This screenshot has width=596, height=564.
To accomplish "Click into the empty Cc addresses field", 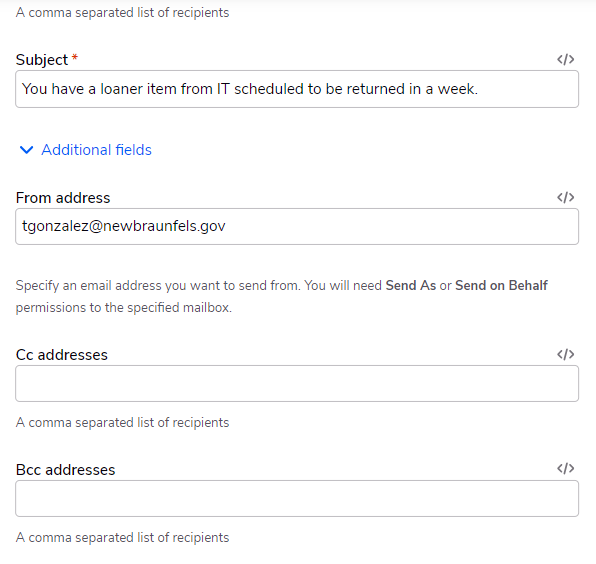I will (x=297, y=383).
